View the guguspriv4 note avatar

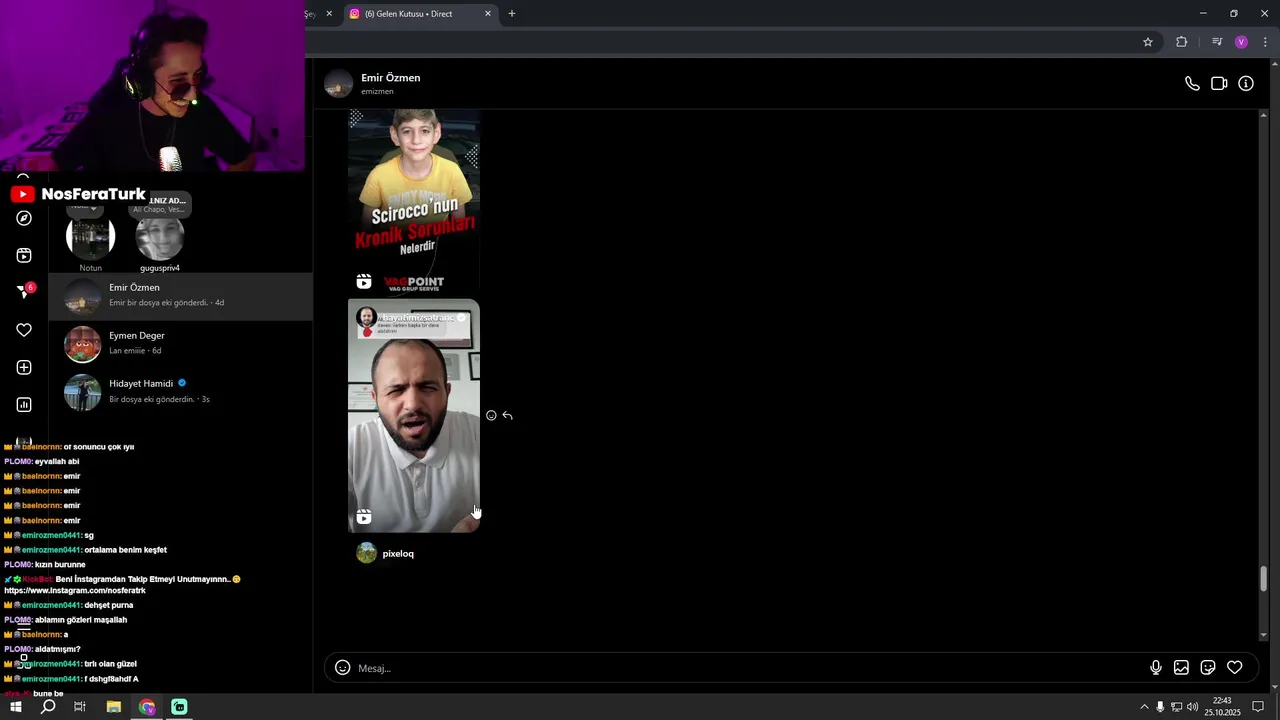point(160,237)
